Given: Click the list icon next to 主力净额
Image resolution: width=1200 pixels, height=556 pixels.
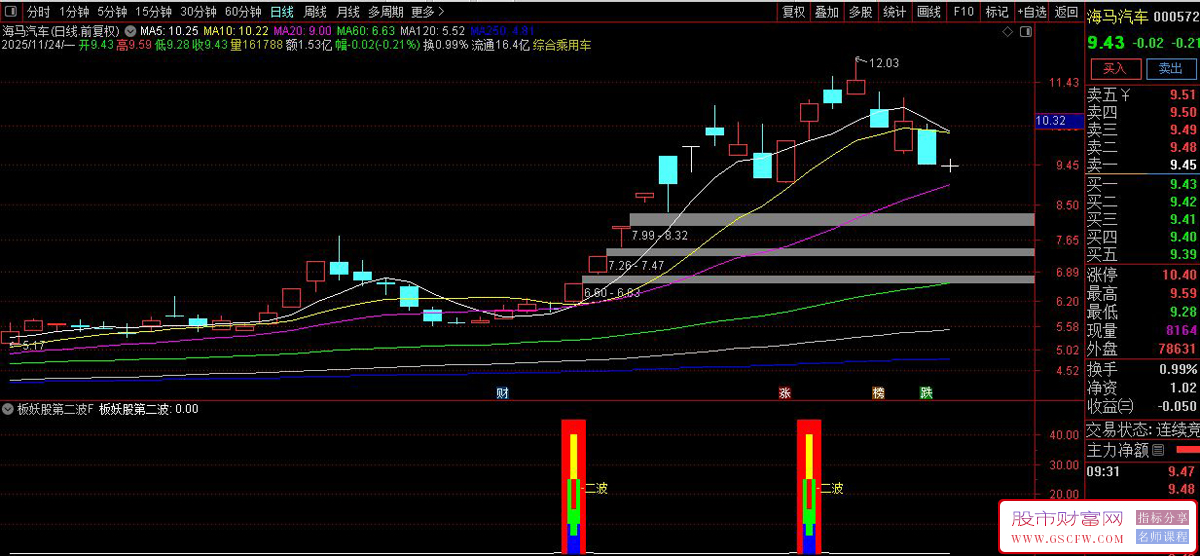Looking at the screenshot, I should (x=1158, y=450).
